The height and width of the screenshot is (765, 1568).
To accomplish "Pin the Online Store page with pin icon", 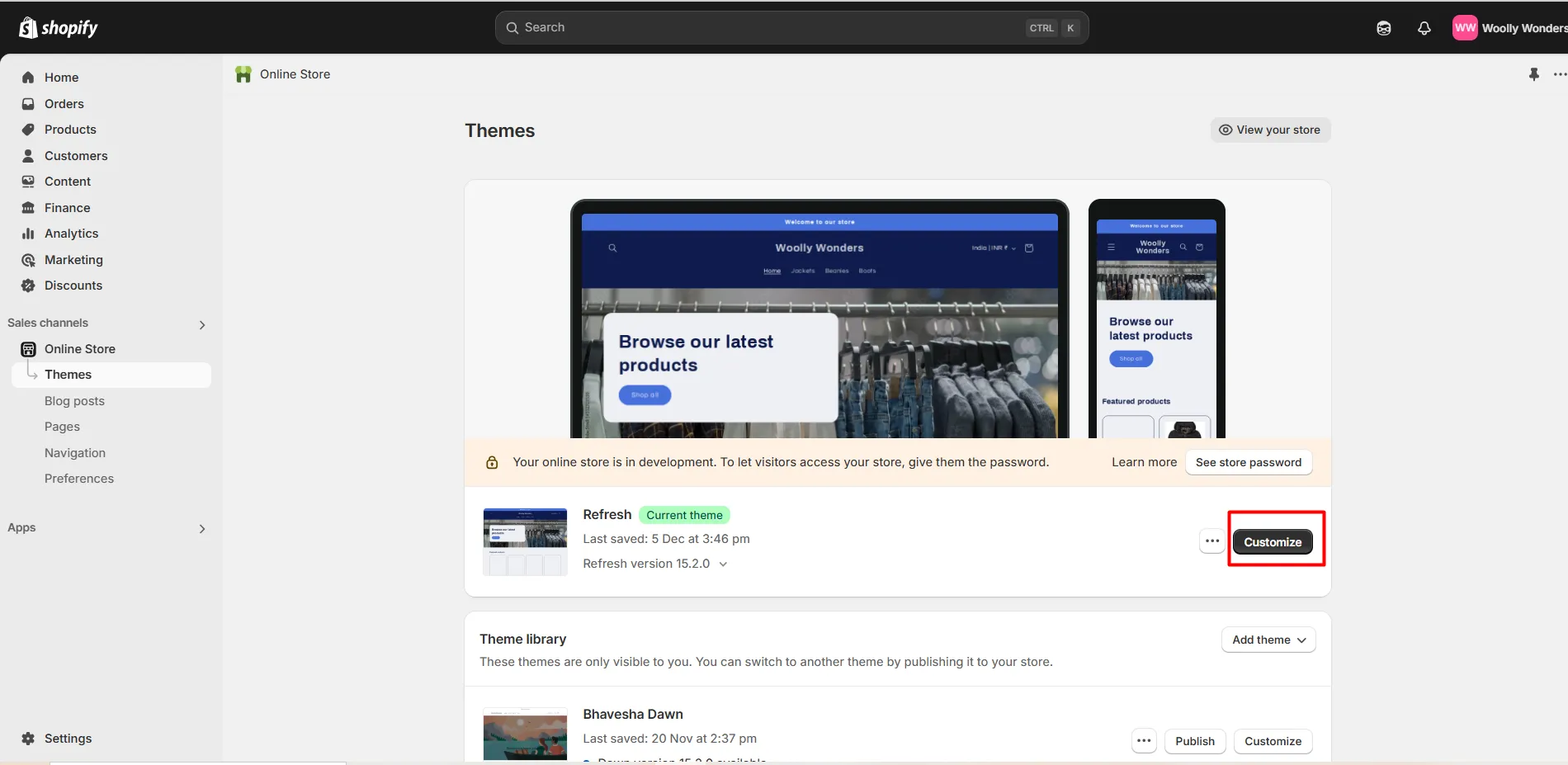I will tap(1533, 74).
